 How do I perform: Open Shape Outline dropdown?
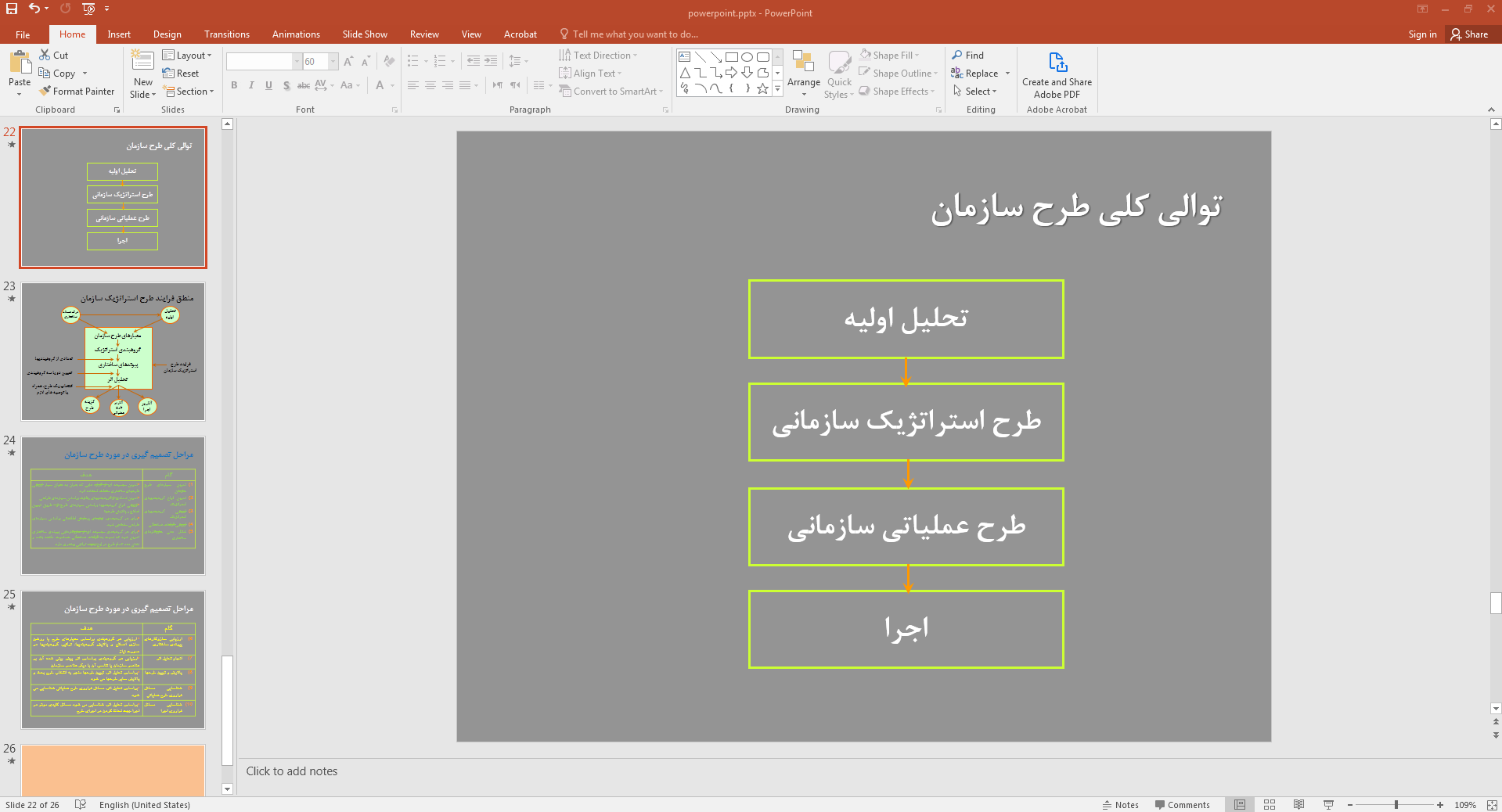tap(898, 73)
